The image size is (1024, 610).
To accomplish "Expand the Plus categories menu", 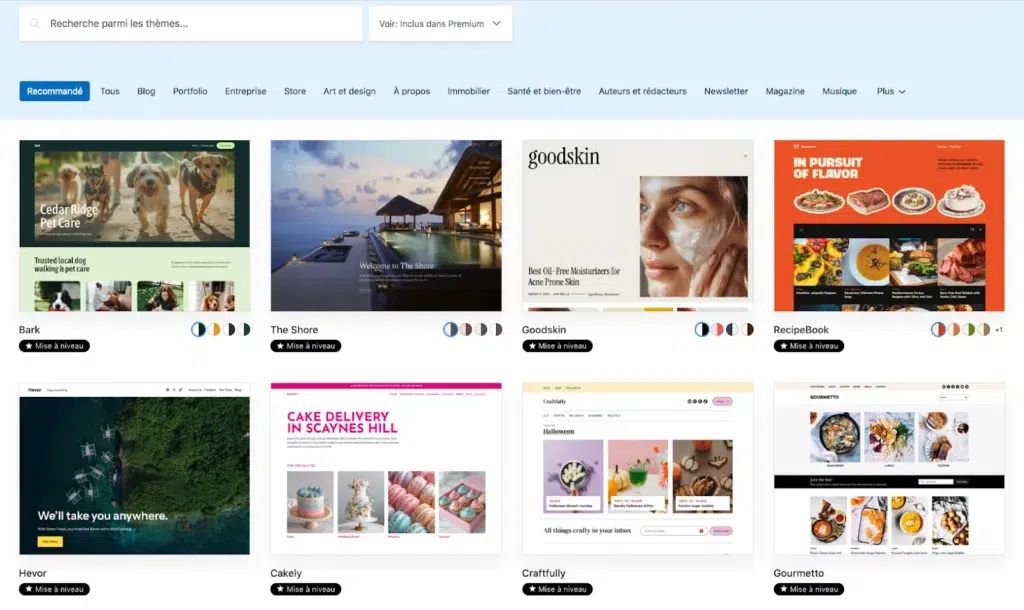I will point(891,91).
